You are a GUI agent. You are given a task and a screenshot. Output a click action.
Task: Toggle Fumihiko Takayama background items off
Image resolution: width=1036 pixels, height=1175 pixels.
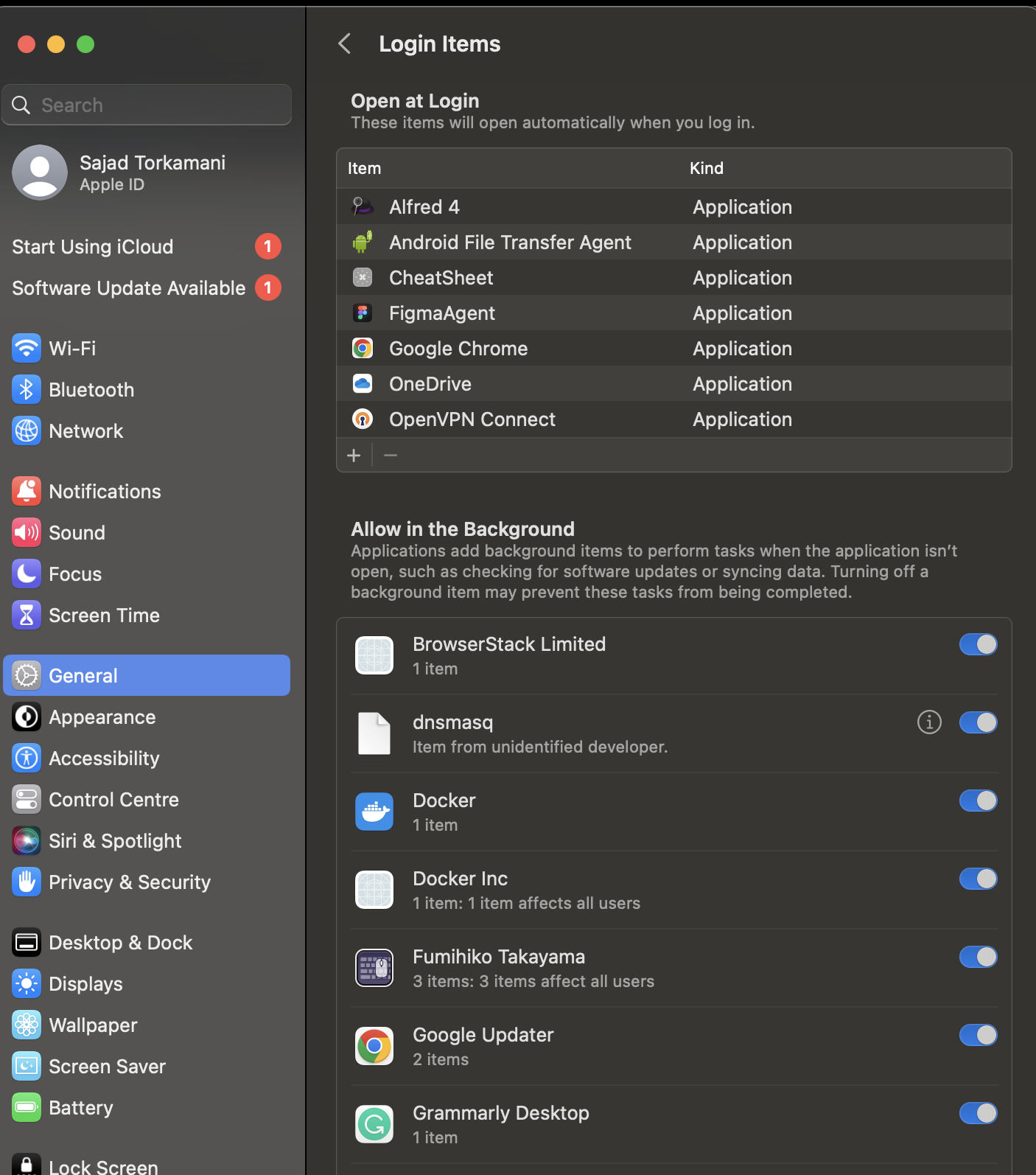pyautogui.click(x=978, y=957)
